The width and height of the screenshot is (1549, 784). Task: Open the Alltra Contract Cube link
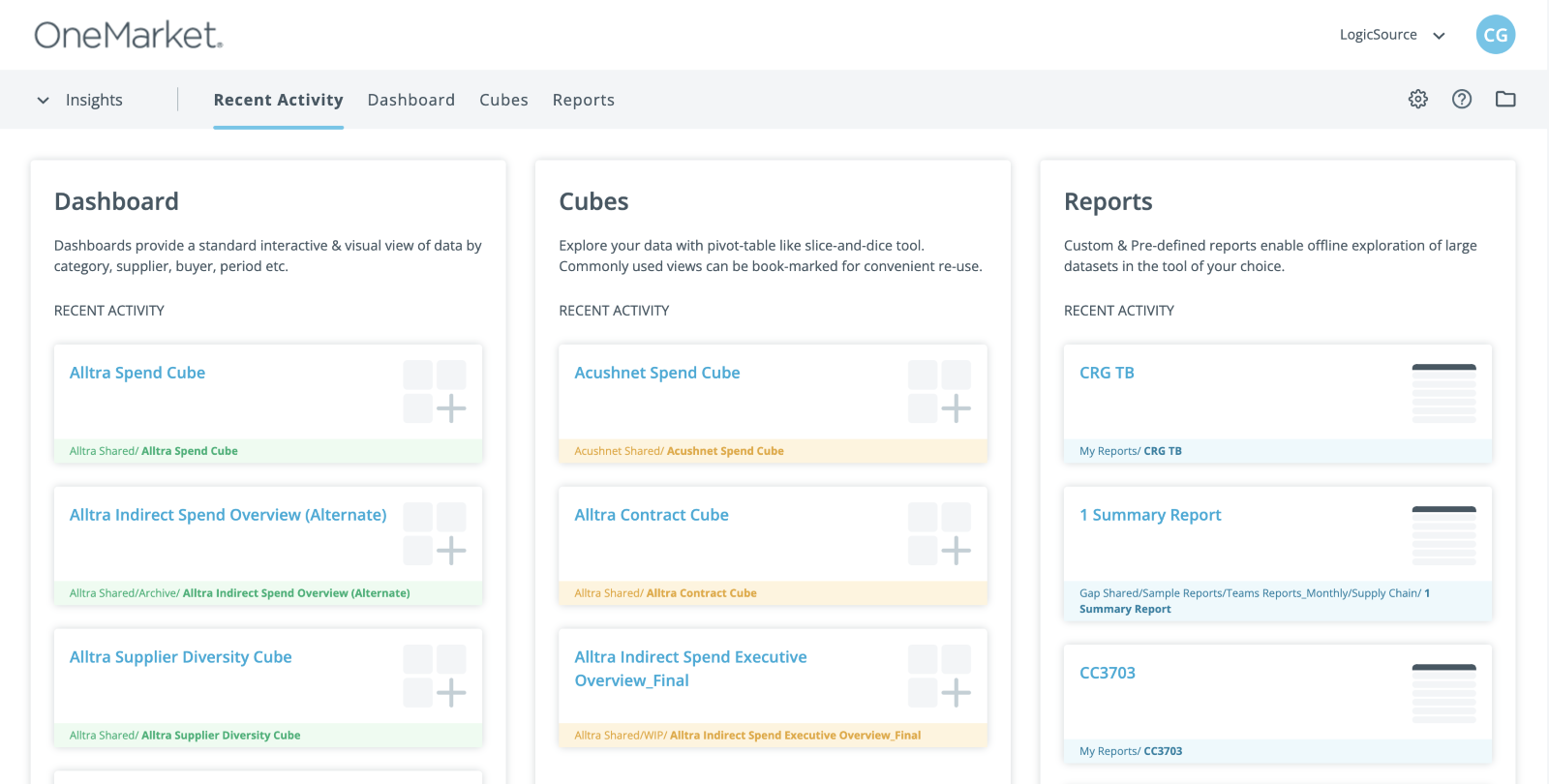pyautogui.click(x=652, y=515)
